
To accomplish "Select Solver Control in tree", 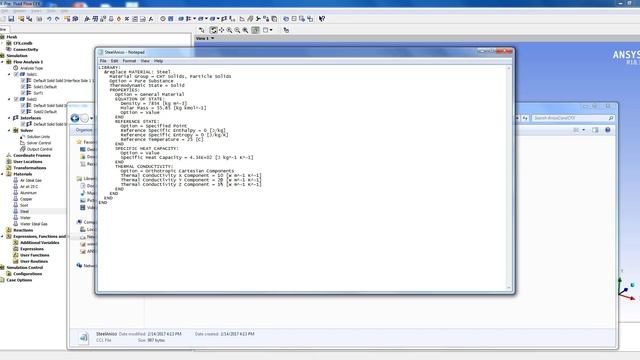I will pos(39,143).
